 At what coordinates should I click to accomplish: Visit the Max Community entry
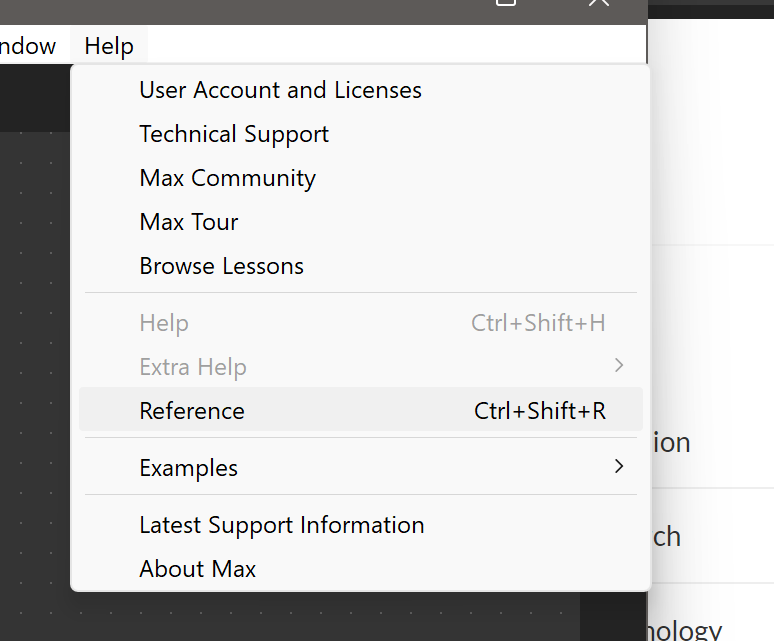pos(227,178)
